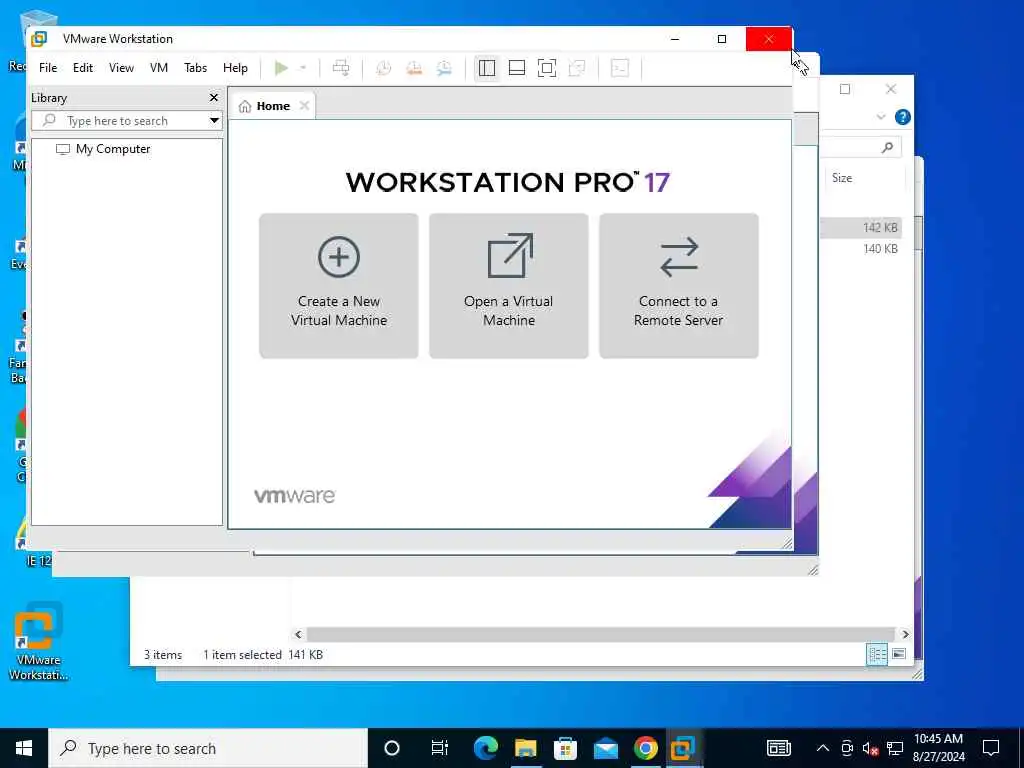Click the taskbar search box

click(208, 748)
